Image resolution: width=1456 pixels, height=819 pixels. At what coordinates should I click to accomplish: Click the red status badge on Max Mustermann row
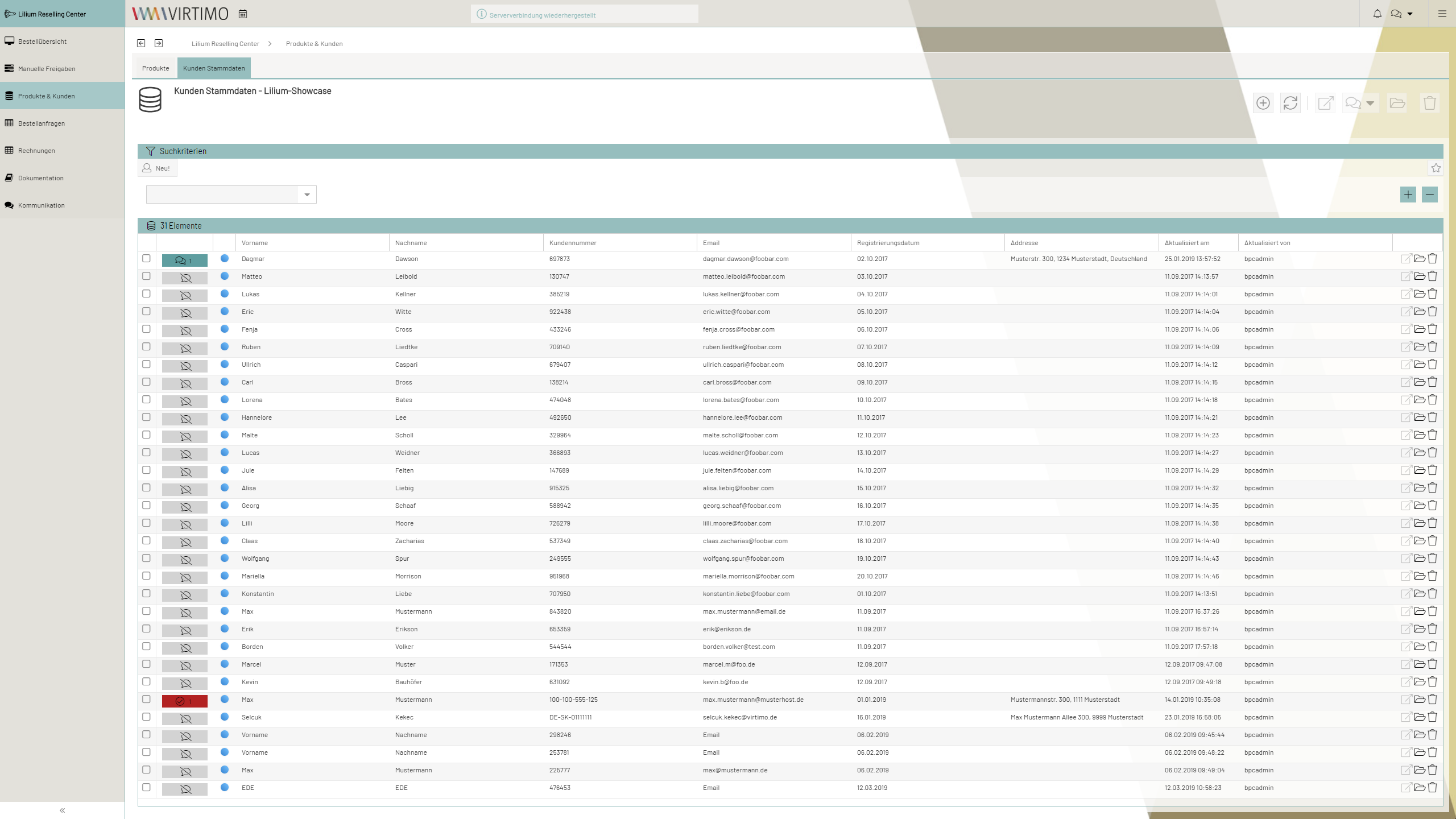click(x=185, y=701)
